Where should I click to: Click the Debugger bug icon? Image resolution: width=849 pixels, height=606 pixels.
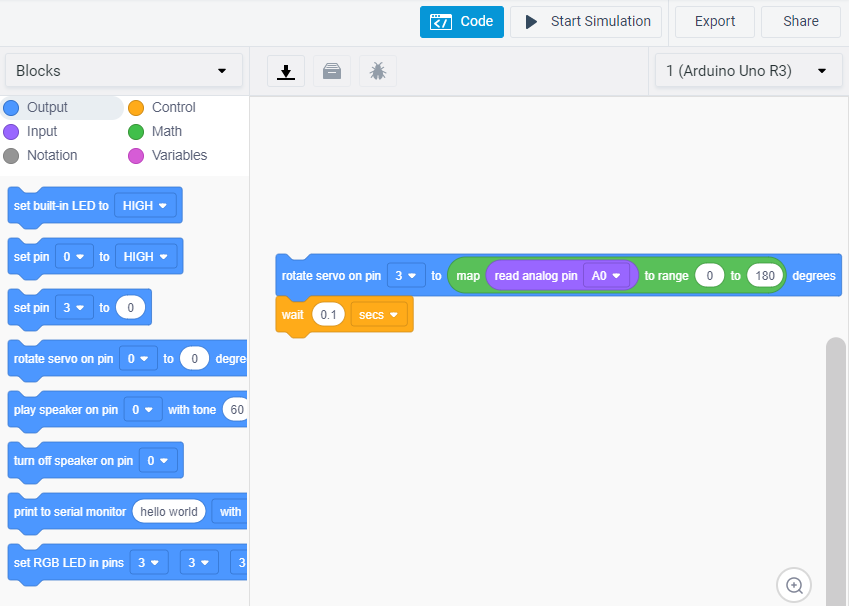point(378,71)
